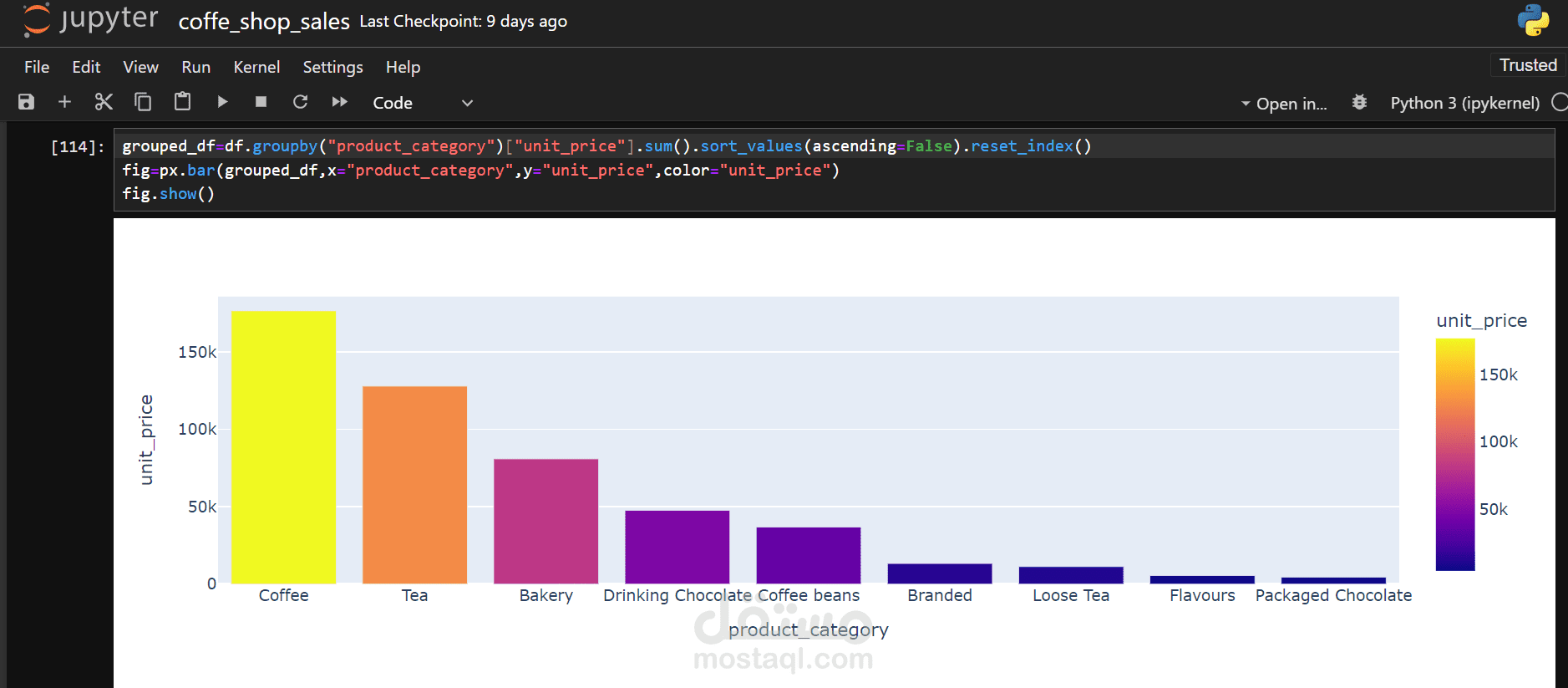The image size is (1568, 688).
Task: Click the Last Checkpoint text
Action: (464, 22)
